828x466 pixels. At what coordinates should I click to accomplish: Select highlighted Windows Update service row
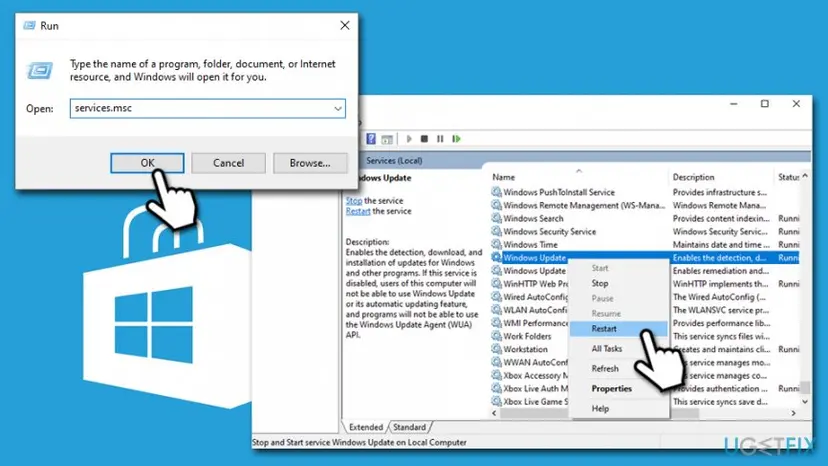click(644, 258)
